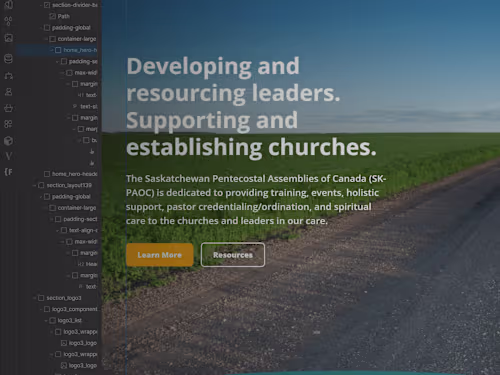This screenshot has width=500, height=375.
Task: Open the CMS database panel icon
Action: (x=8, y=59)
